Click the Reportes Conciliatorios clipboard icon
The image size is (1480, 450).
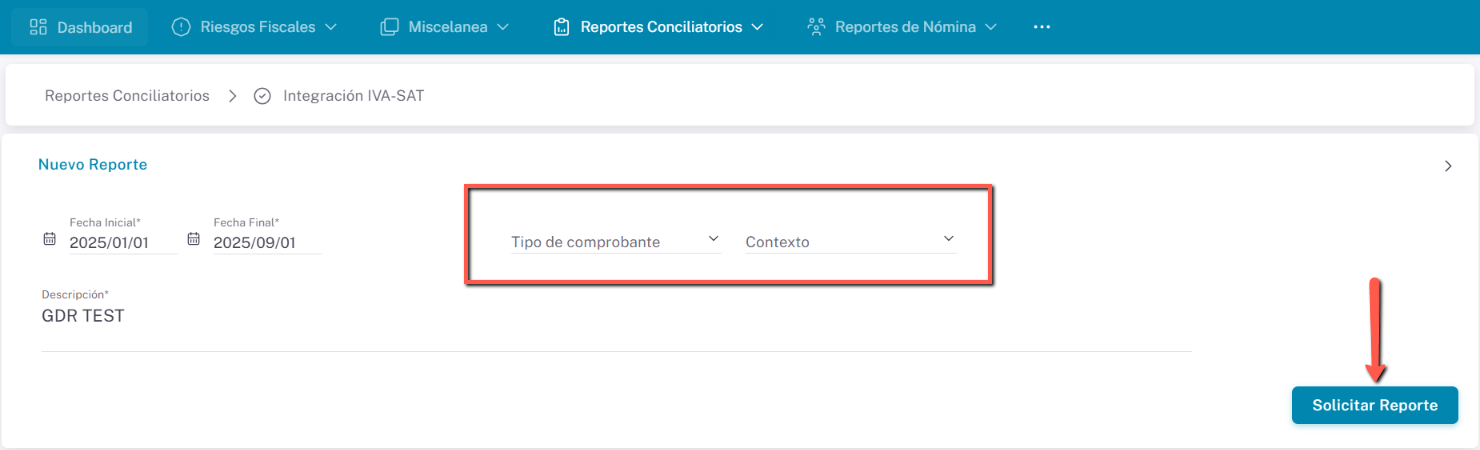561,27
